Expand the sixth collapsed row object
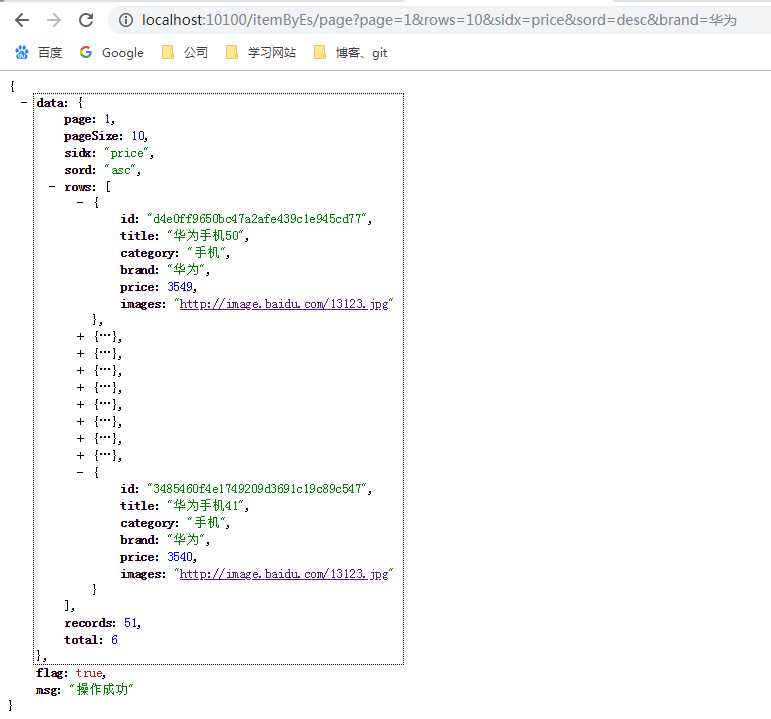Image resolution: width=771 pixels, height=719 pixels. pos(80,404)
